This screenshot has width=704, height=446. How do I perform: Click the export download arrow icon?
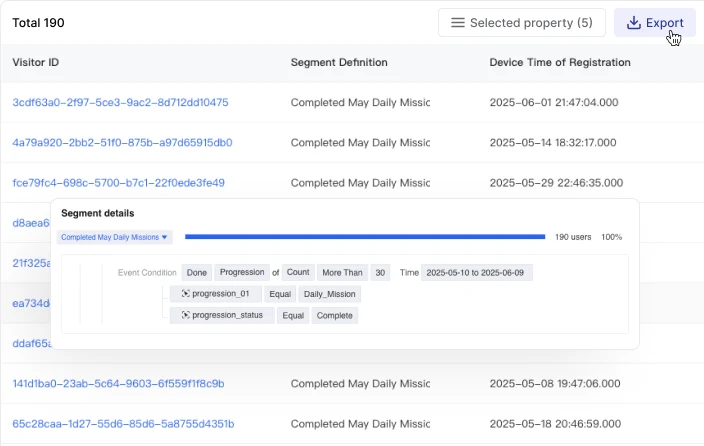[634, 23]
